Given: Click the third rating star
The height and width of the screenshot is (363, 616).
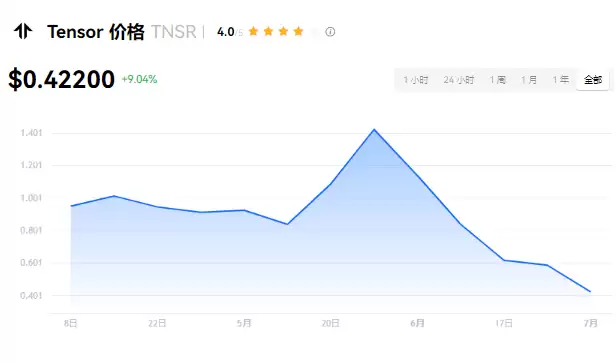Looking at the screenshot, I should click(283, 31).
